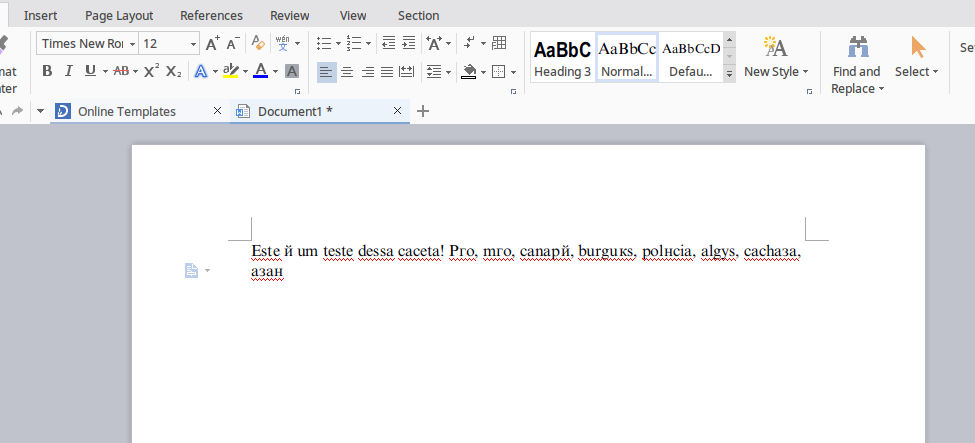Image resolution: width=975 pixels, height=443 pixels.
Task: Apply the Heading 3 style
Action: pos(562,57)
